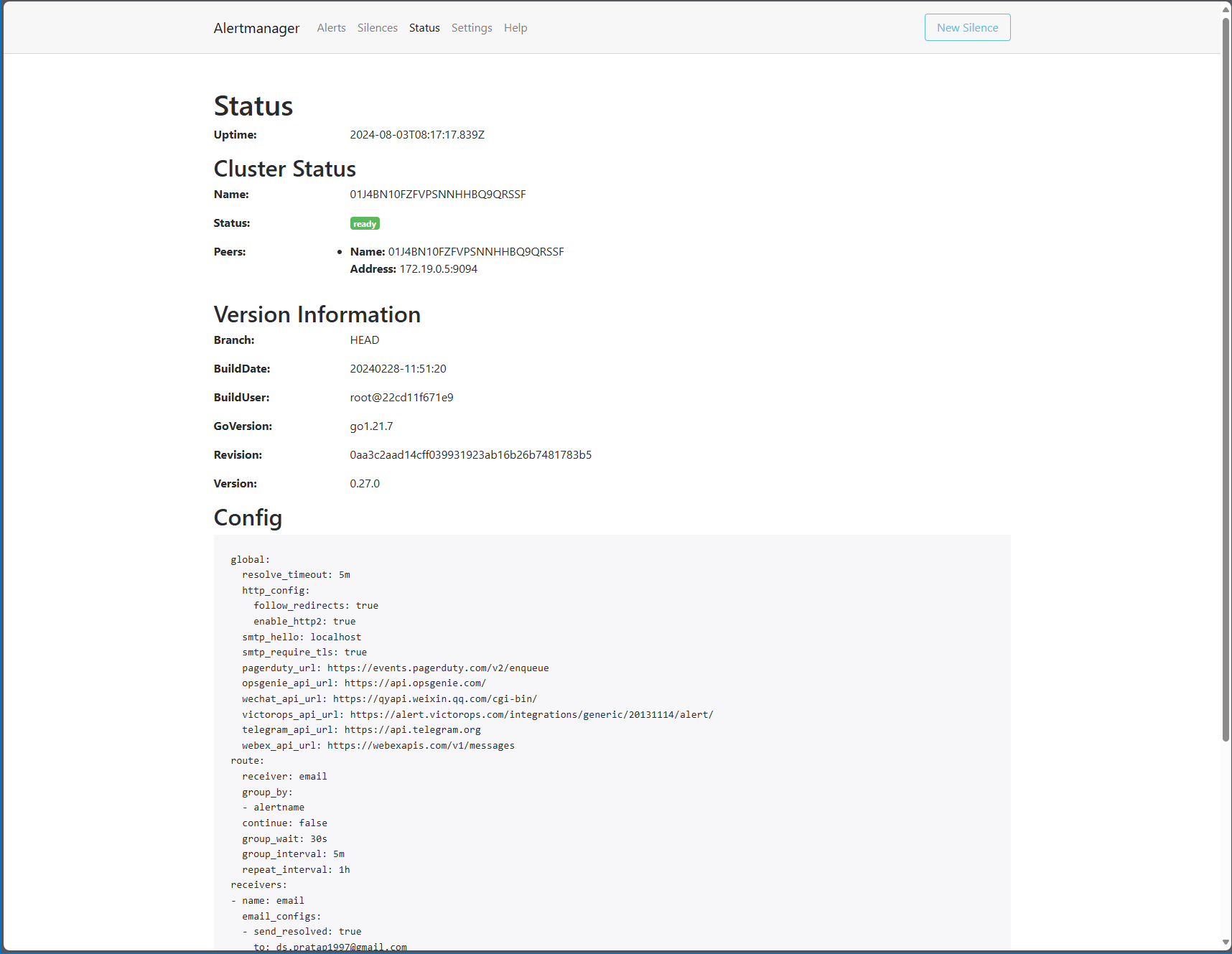Click the receivers: config section line
The image size is (1232, 954).
[x=258, y=885]
